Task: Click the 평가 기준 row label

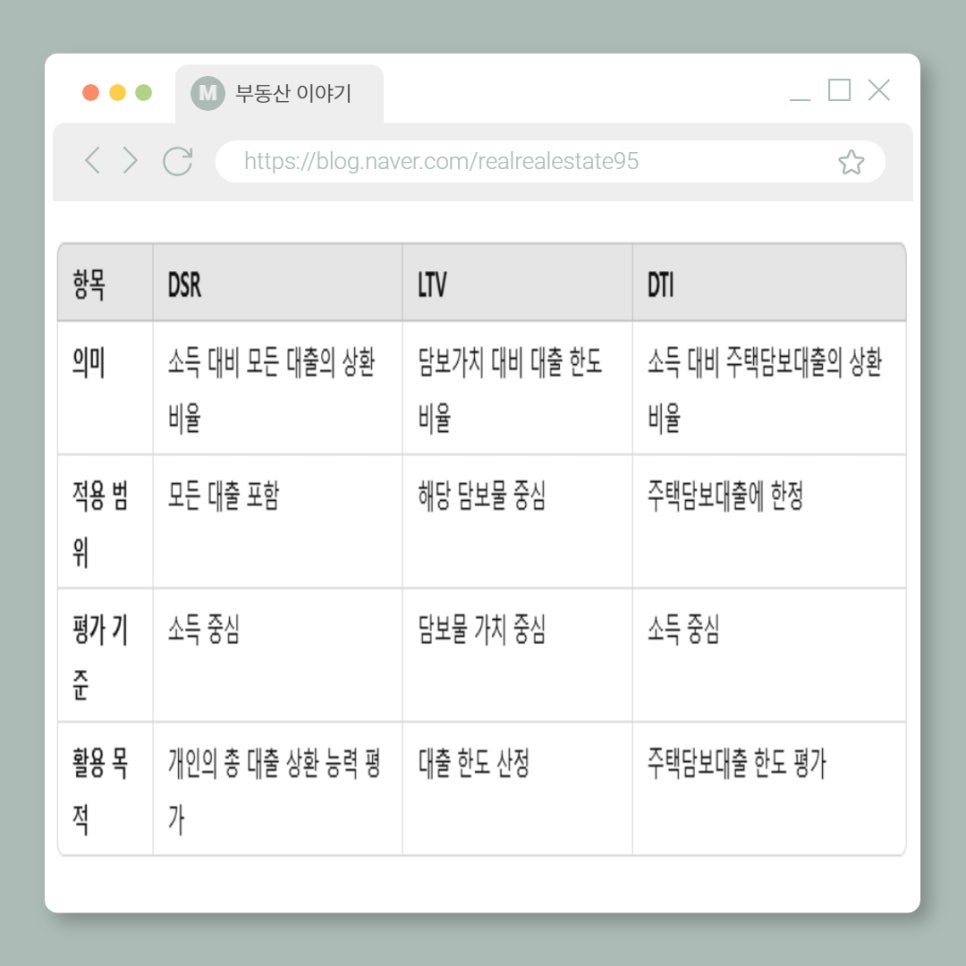Action: tap(105, 656)
